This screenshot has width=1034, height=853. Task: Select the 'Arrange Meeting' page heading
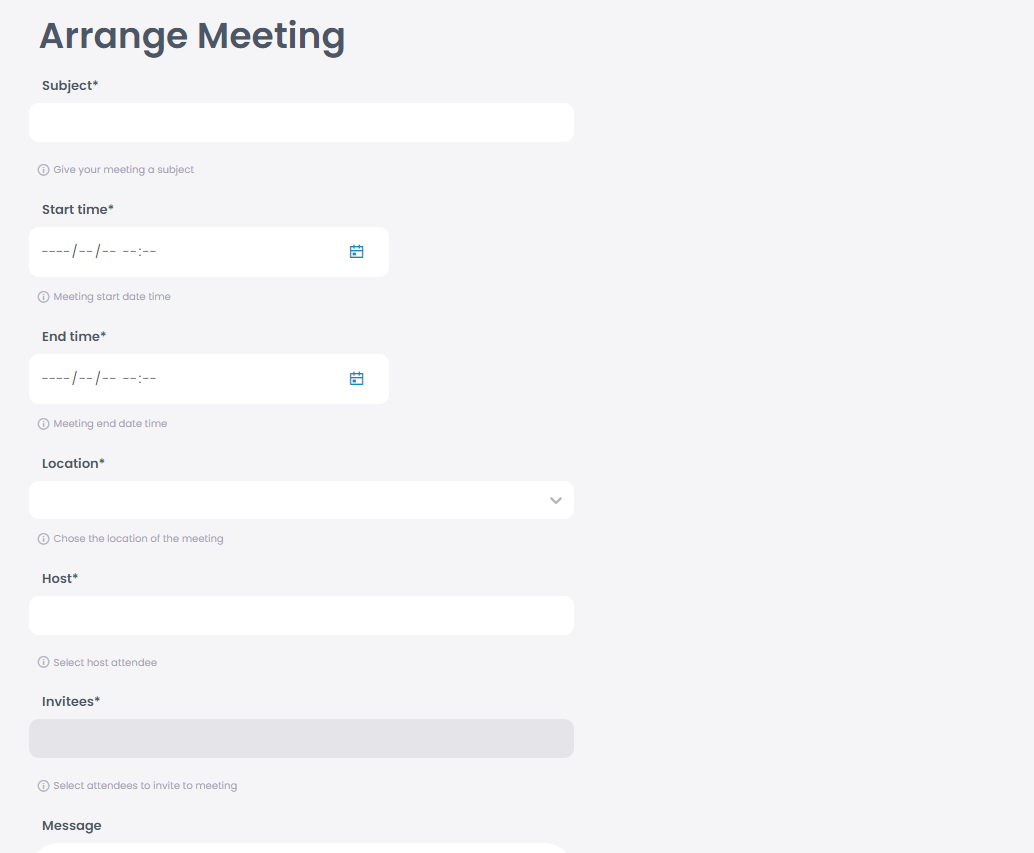click(x=191, y=35)
